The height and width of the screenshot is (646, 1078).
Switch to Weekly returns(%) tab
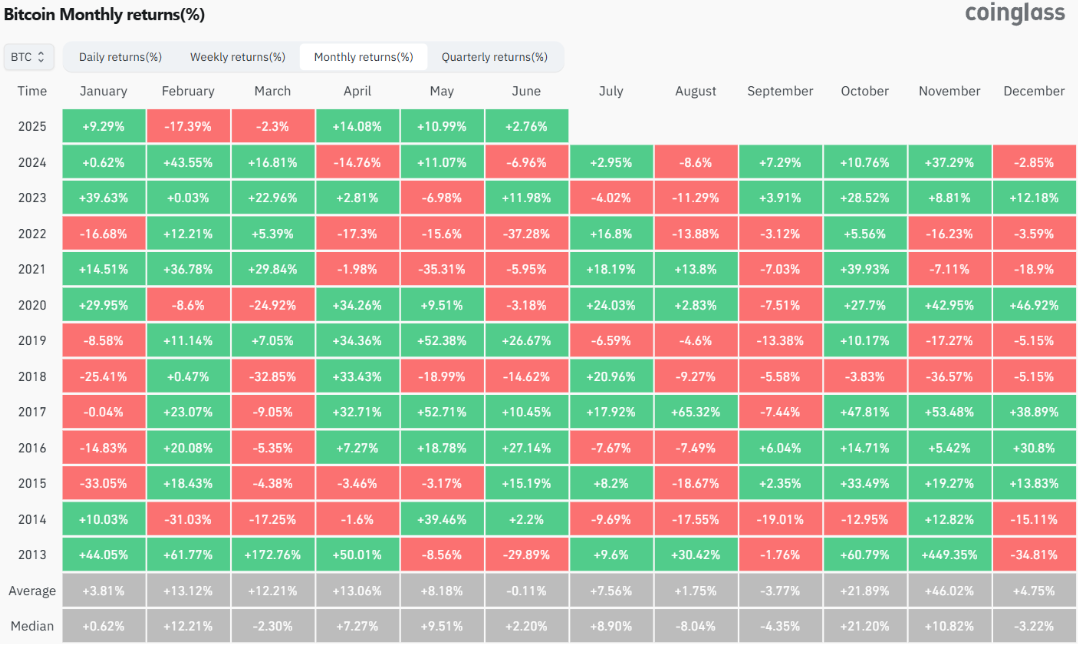coord(237,57)
